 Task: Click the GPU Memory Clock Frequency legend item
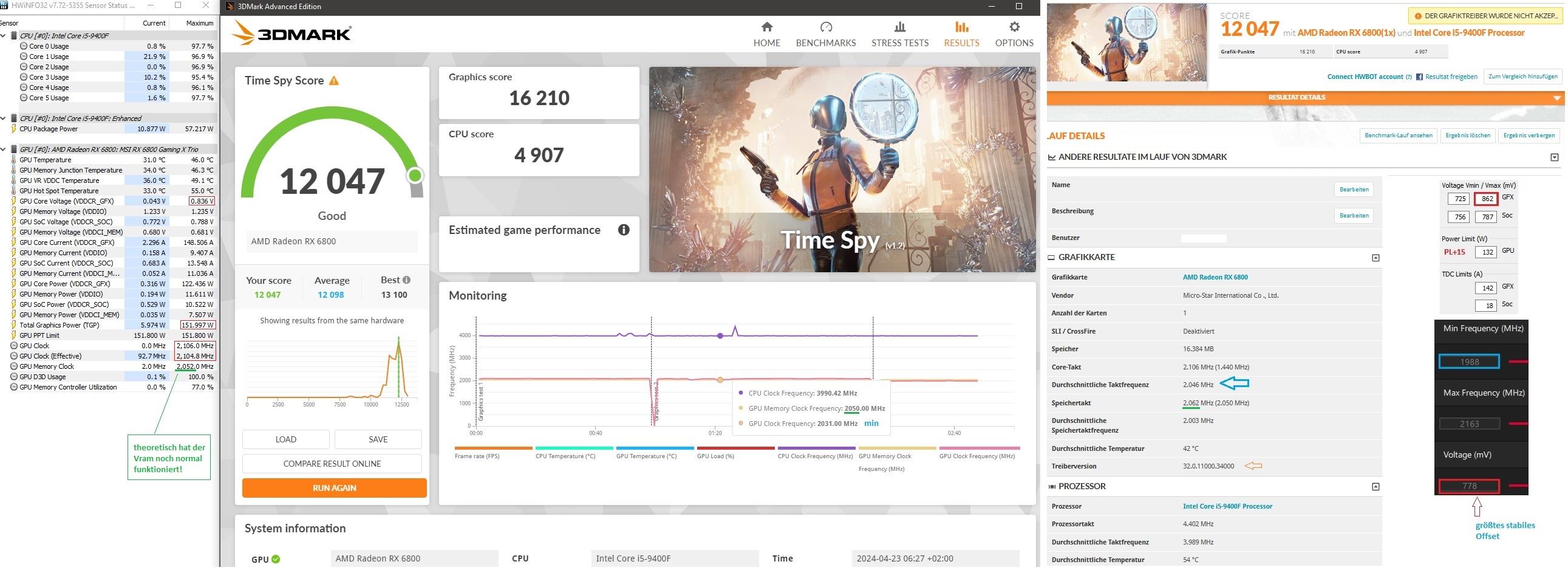[x=897, y=460]
